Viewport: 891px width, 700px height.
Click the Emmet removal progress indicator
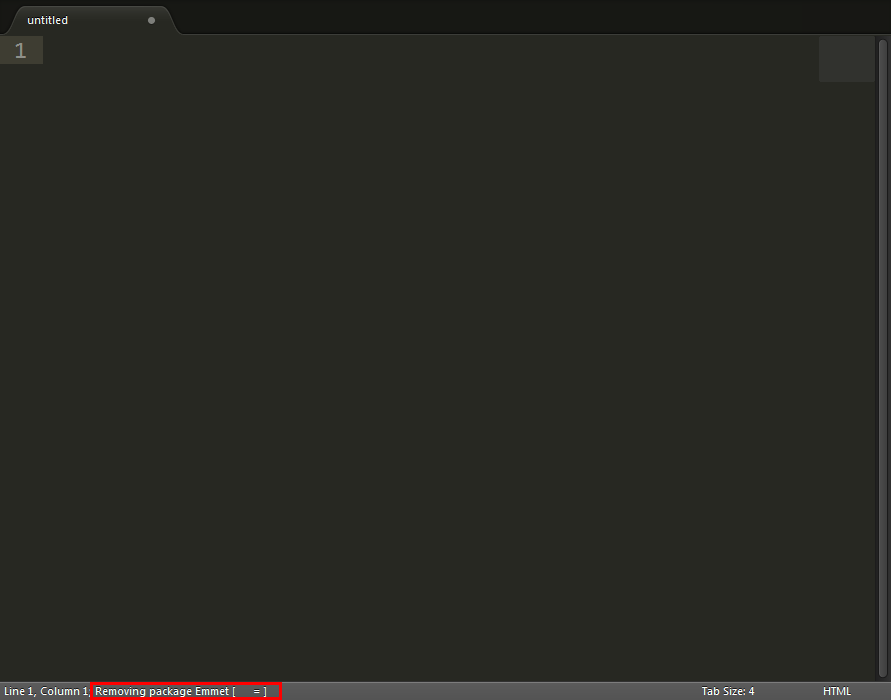coord(249,691)
